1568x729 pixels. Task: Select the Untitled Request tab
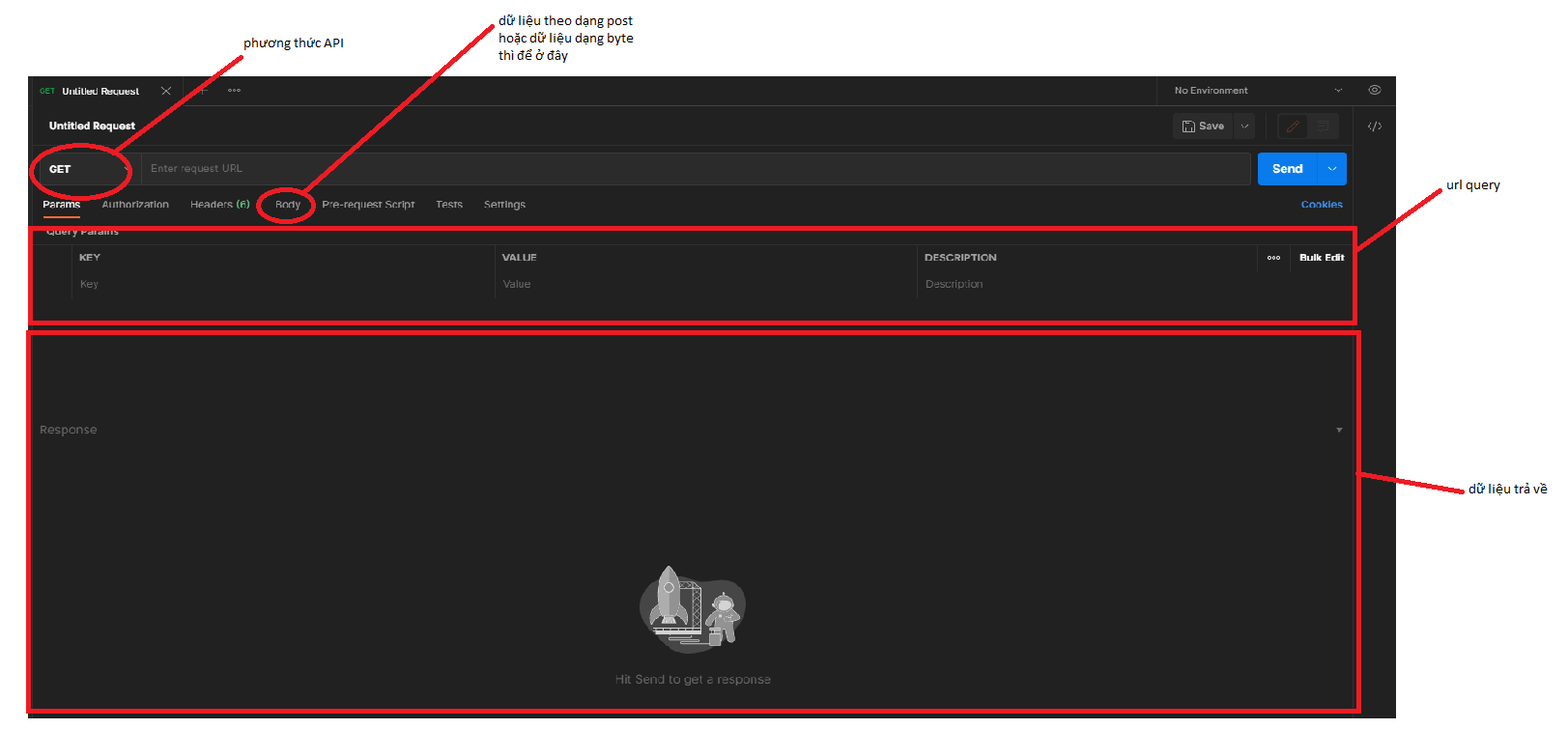100,91
